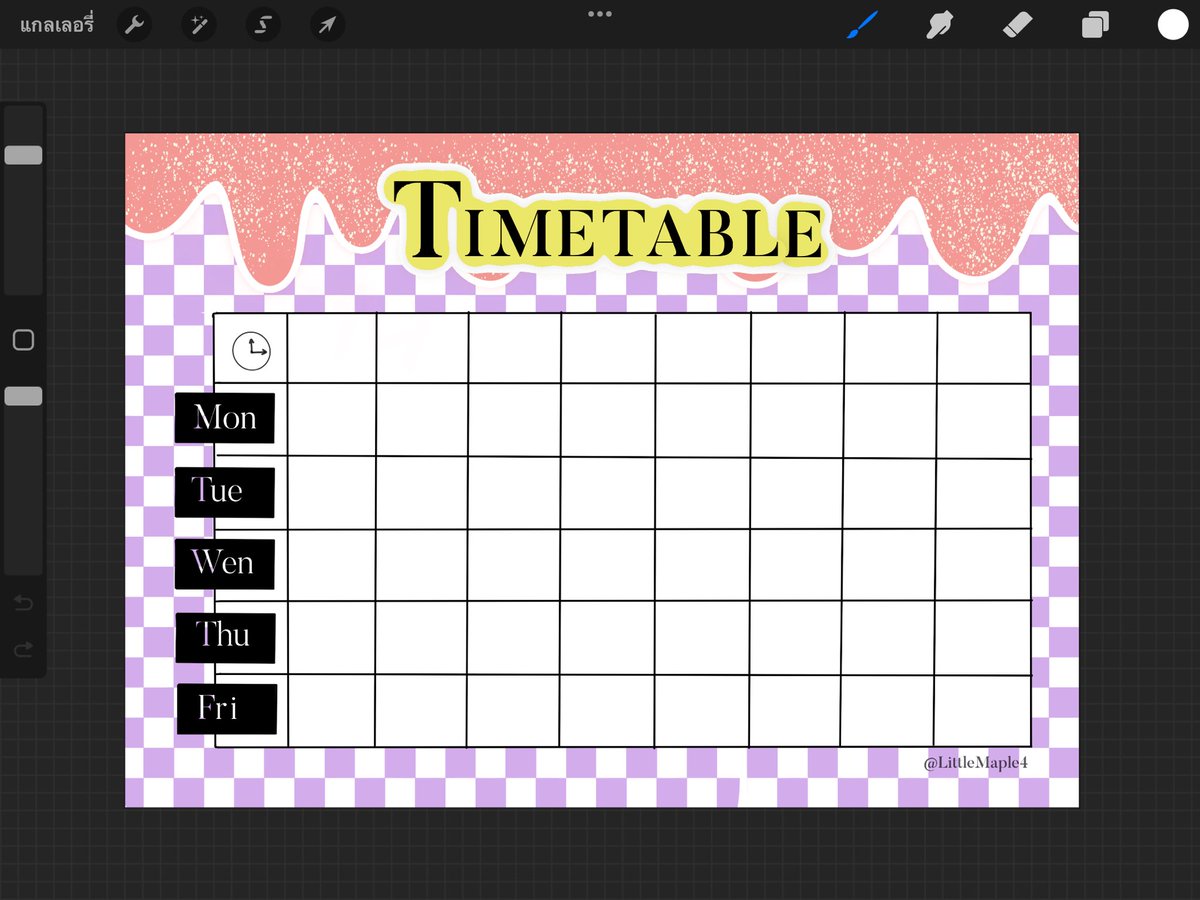Click the clock icon in the timetable
Image resolution: width=1200 pixels, height=900 pixels.
click(252, 351)
